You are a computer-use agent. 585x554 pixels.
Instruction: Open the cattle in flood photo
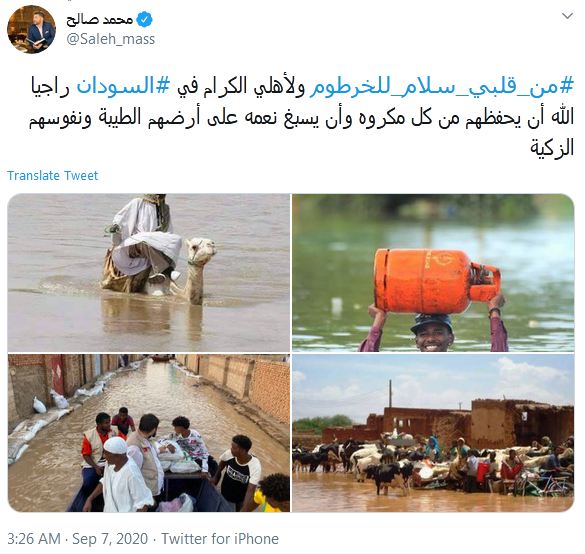tap(433, 433)
